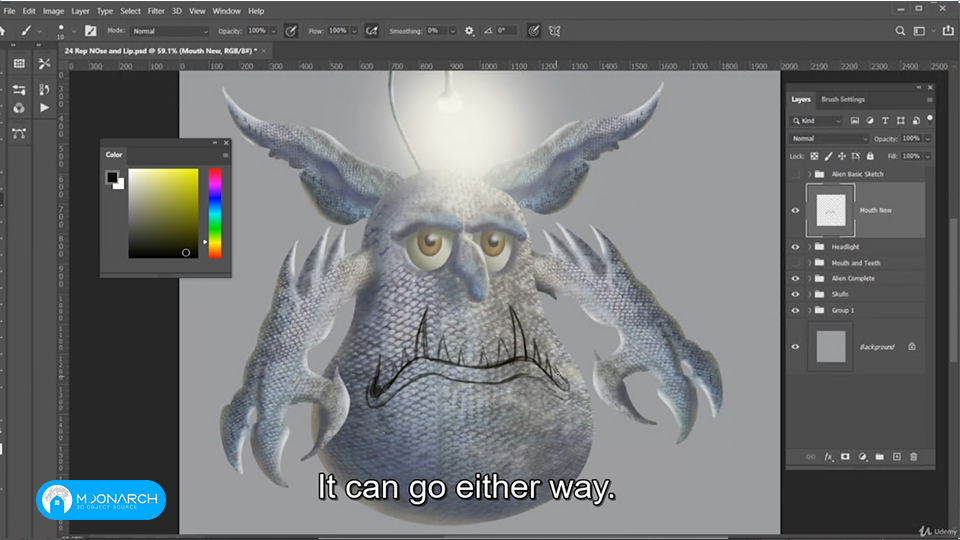Viewport: 960px width, 540px height.
Task: Click the search magnifier icon
Action: [900, 31]
